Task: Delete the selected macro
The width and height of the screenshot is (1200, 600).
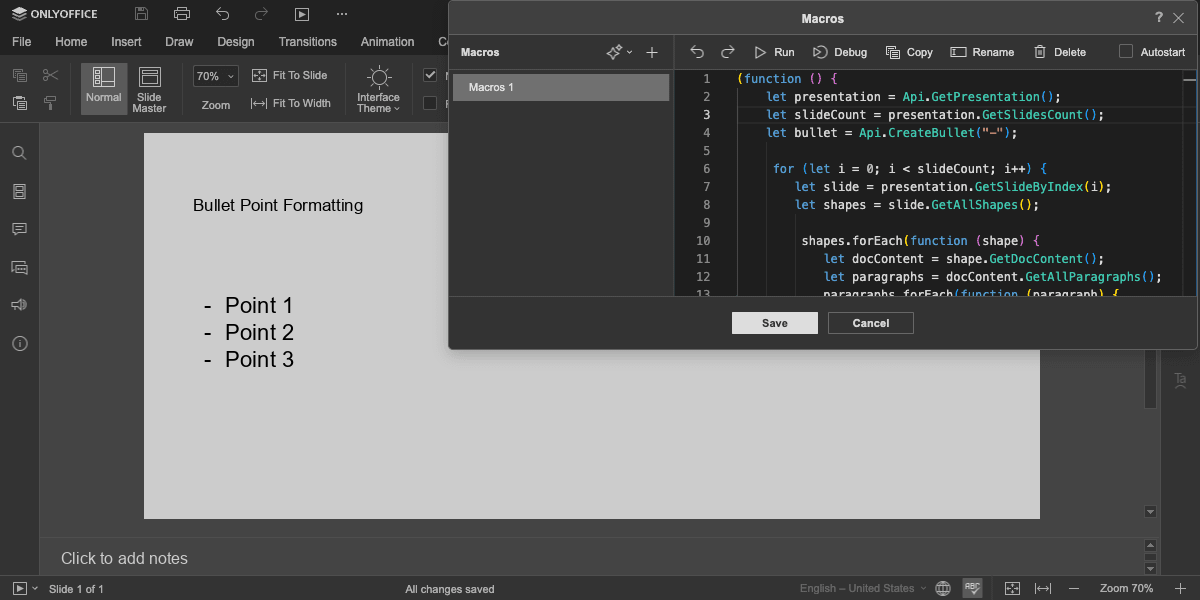Action: 1059,52
